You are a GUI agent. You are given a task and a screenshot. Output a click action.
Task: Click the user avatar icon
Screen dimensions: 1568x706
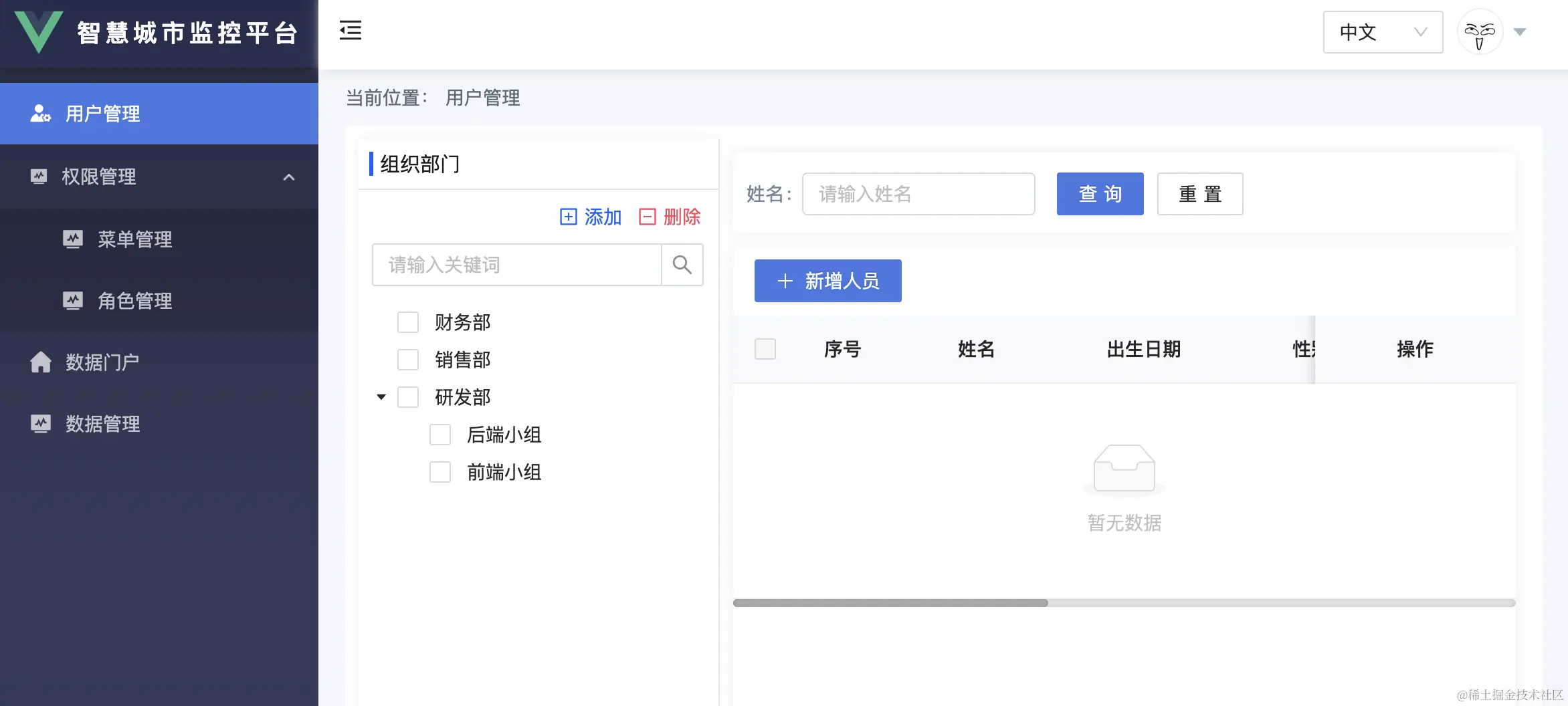tap(1480, 31)
